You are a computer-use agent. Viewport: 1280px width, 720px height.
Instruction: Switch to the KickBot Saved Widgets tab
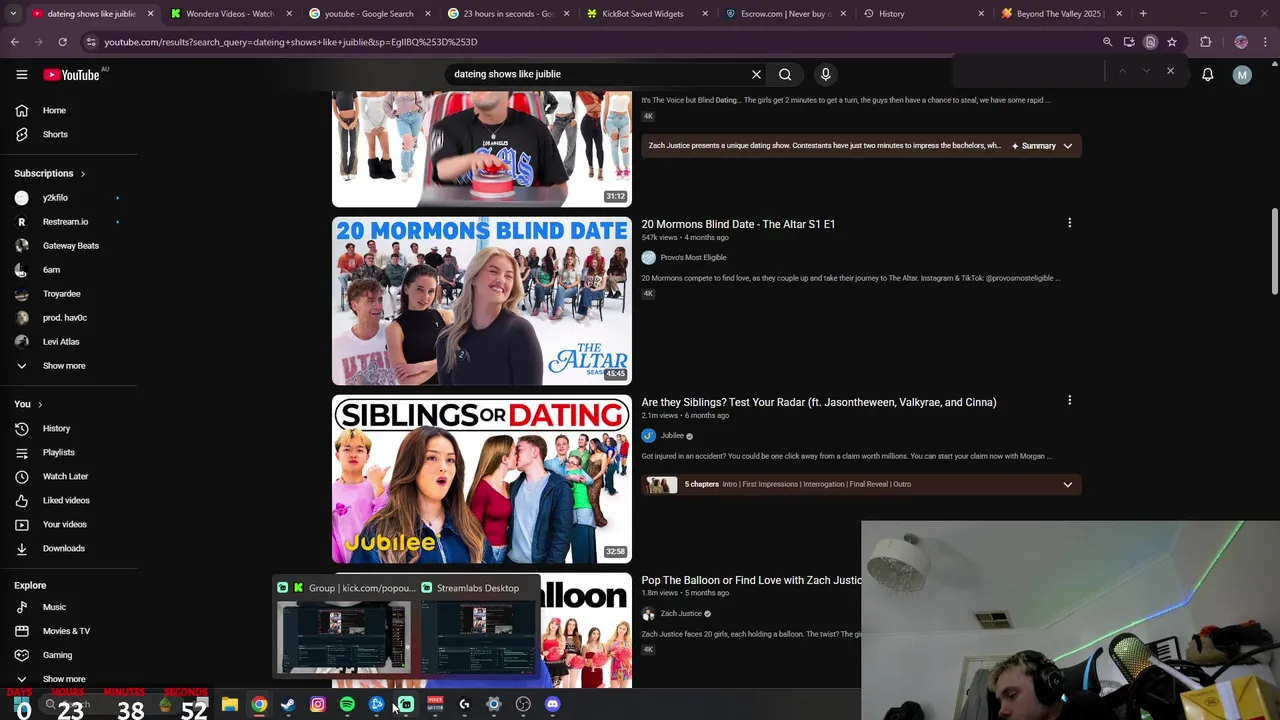tap(646, 14)
